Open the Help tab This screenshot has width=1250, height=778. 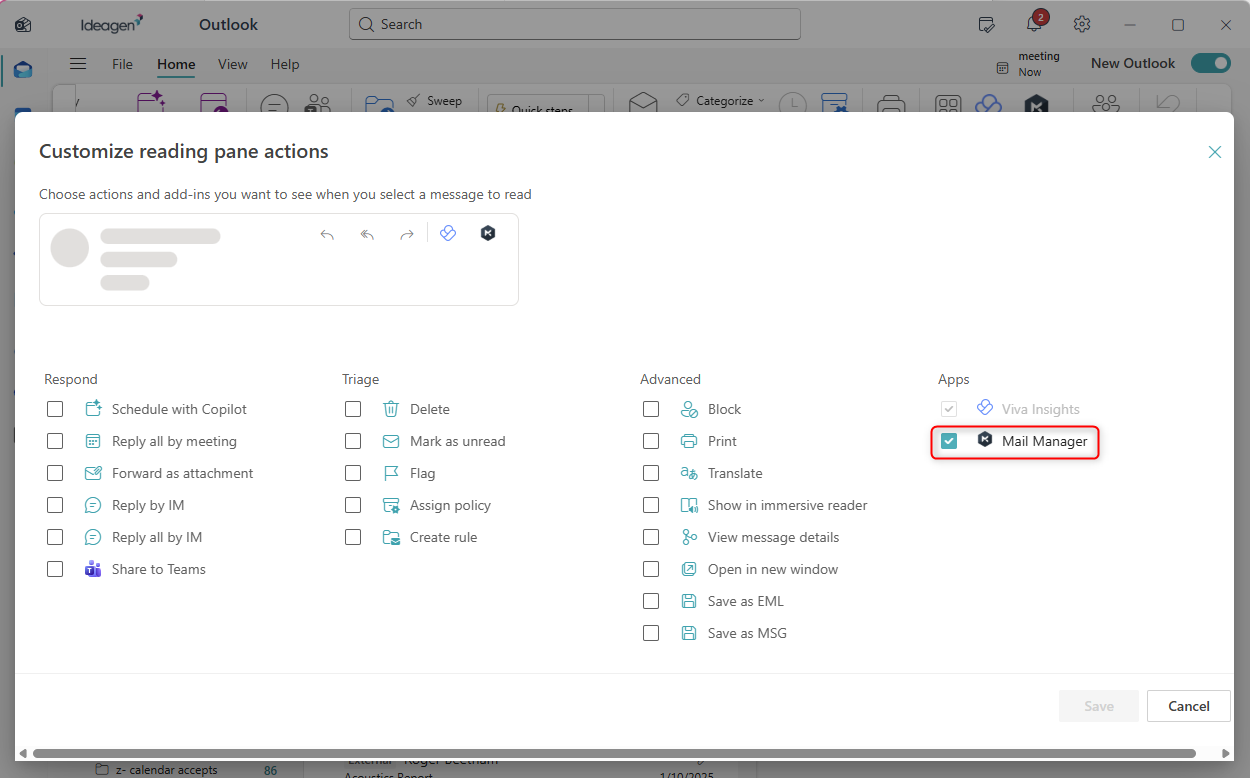[x=285, y=64]
